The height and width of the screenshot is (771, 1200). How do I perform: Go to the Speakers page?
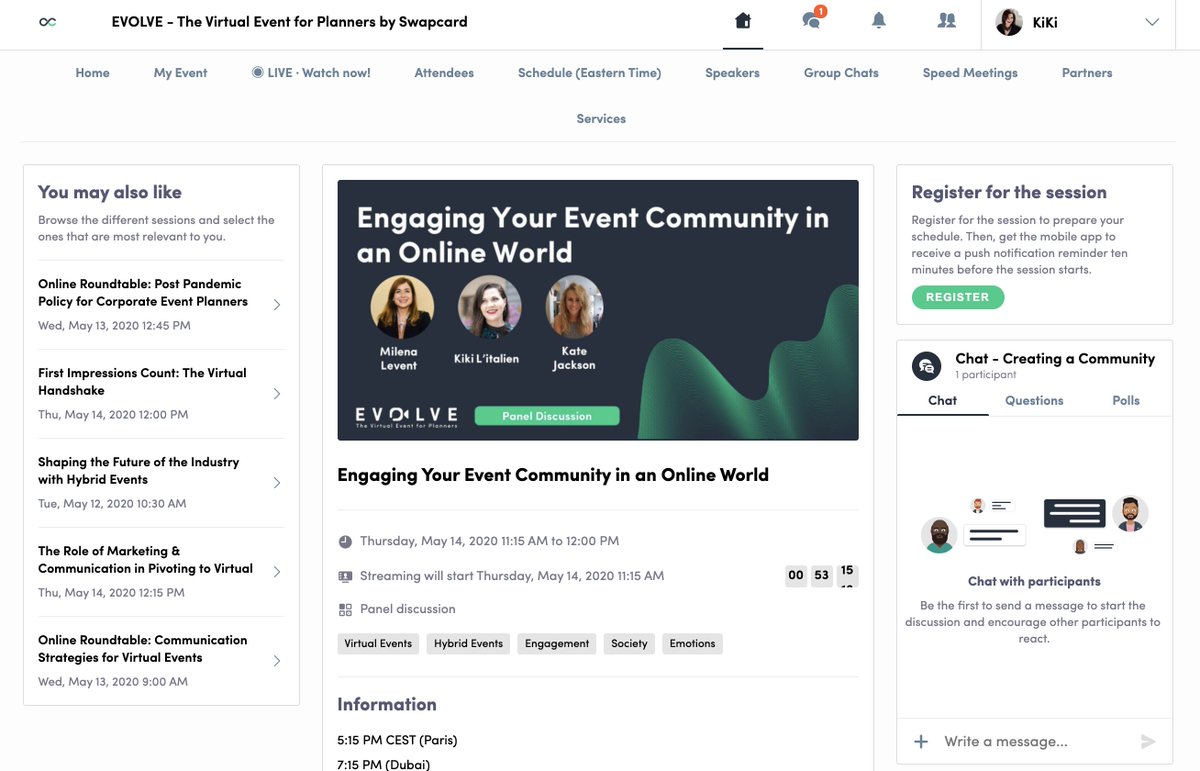[x=732, y=73]
